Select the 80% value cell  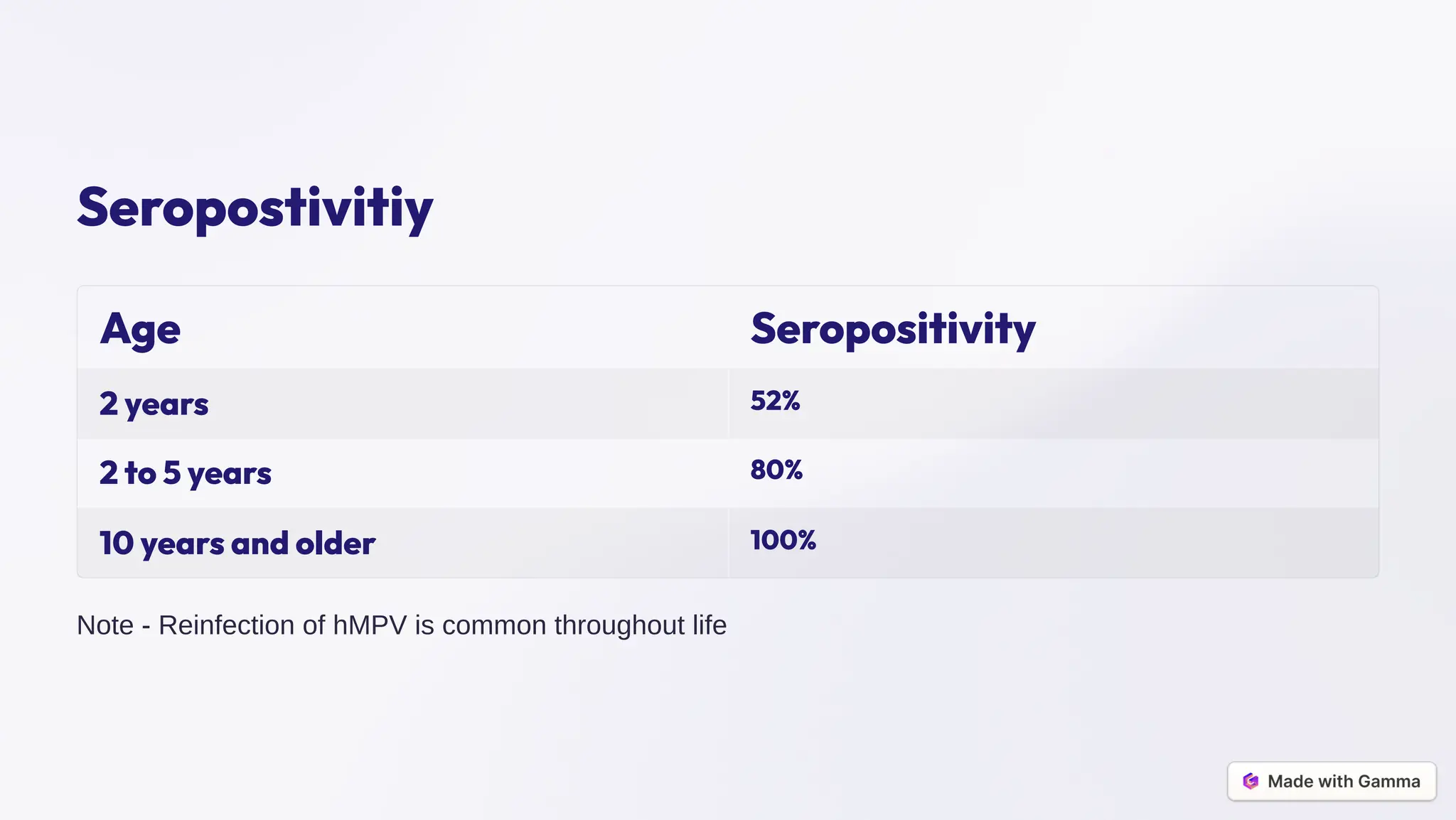click(1054, 473)
